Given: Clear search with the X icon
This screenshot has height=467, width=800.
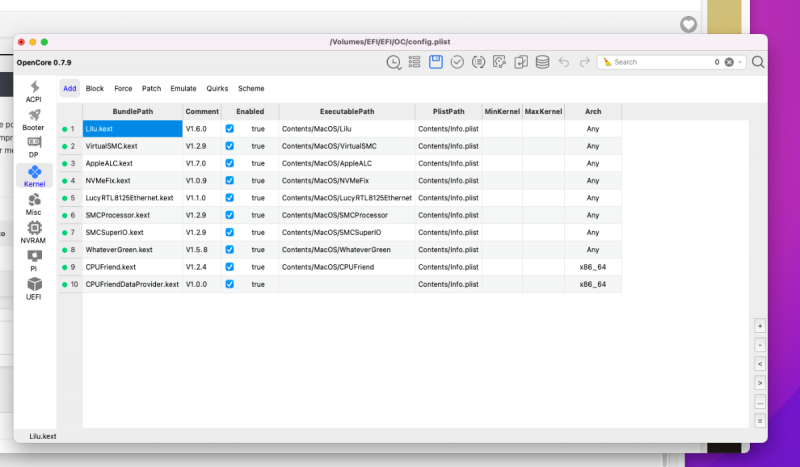Looking at the screenshot, I should (729, 62).
